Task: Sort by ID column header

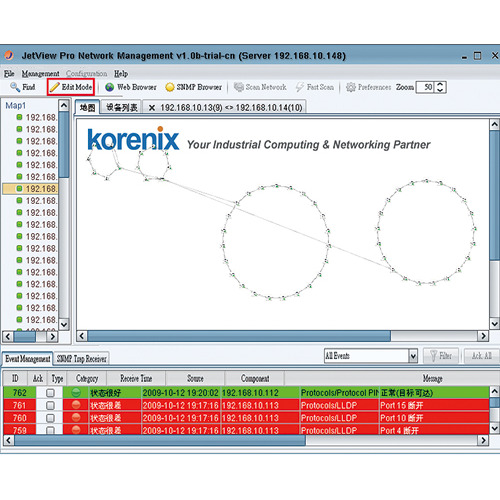Action: pyautogui.click(x=15, y=378)
